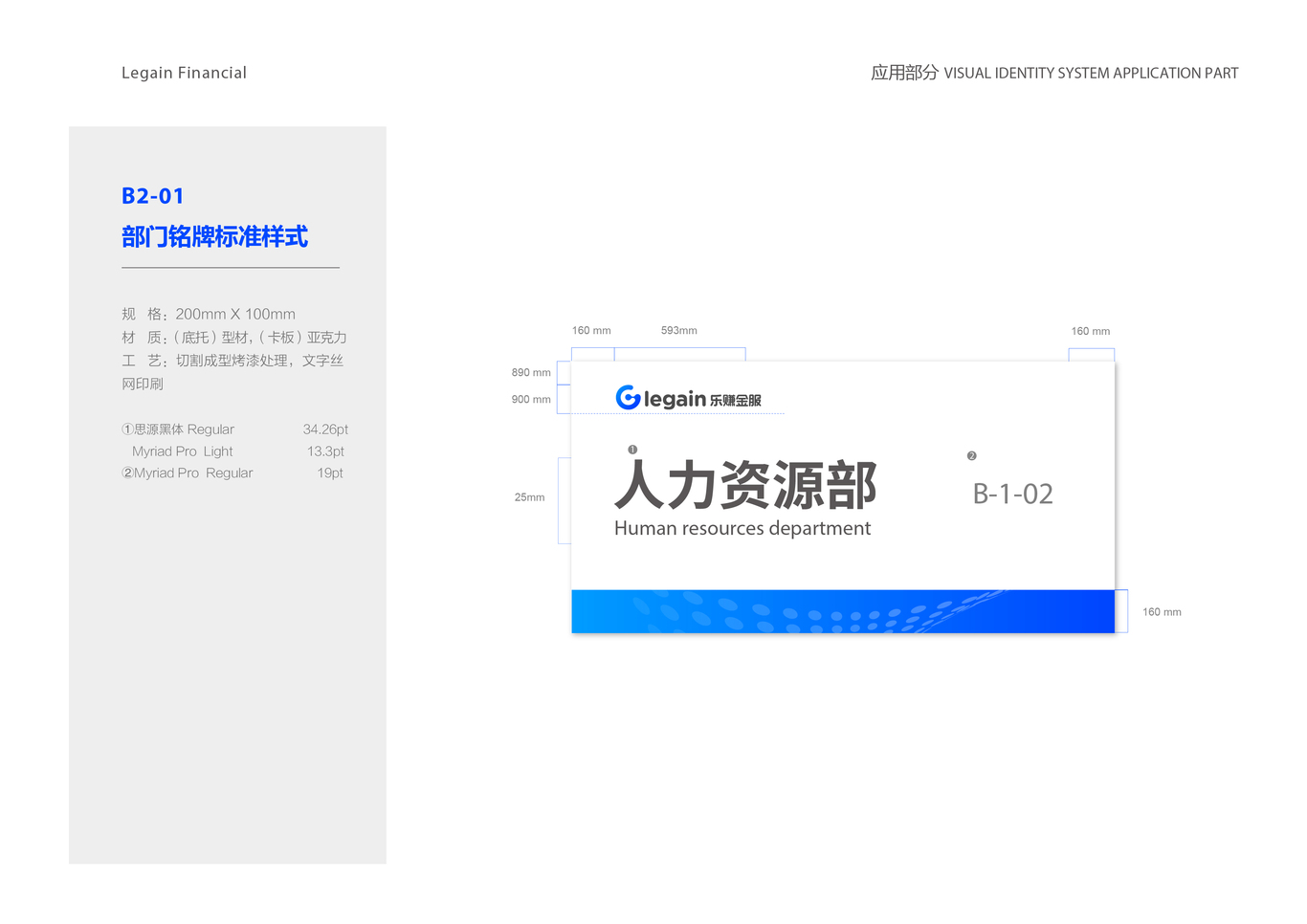Click the 规格 200mm X 100mm line

click(x=209, y=314)
